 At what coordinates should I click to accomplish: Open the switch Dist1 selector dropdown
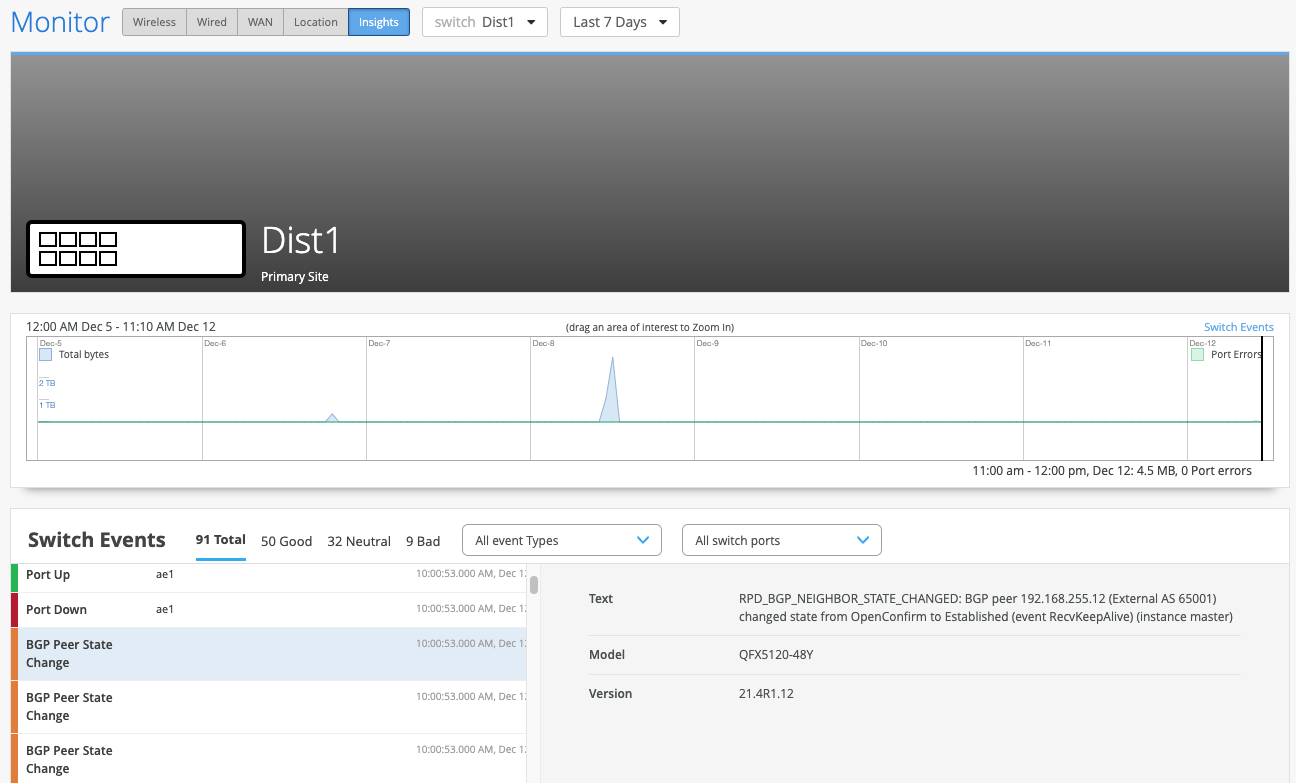[484, 22]
